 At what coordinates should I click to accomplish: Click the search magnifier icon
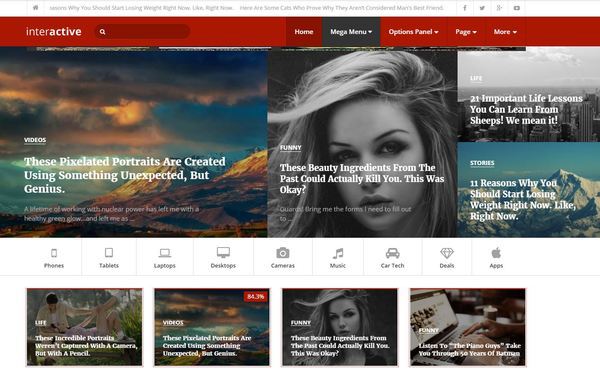click(x=103, y=32)
